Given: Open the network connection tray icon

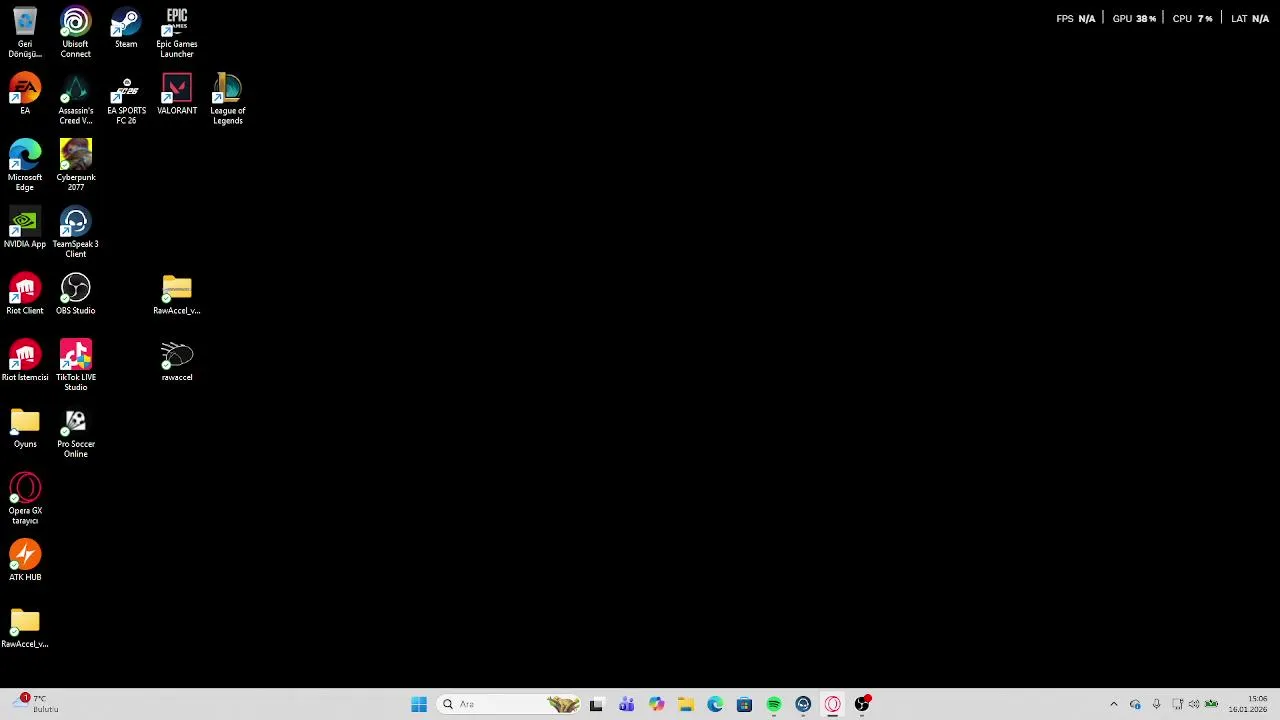Looking at the screenshot, I should [1178, 705].
